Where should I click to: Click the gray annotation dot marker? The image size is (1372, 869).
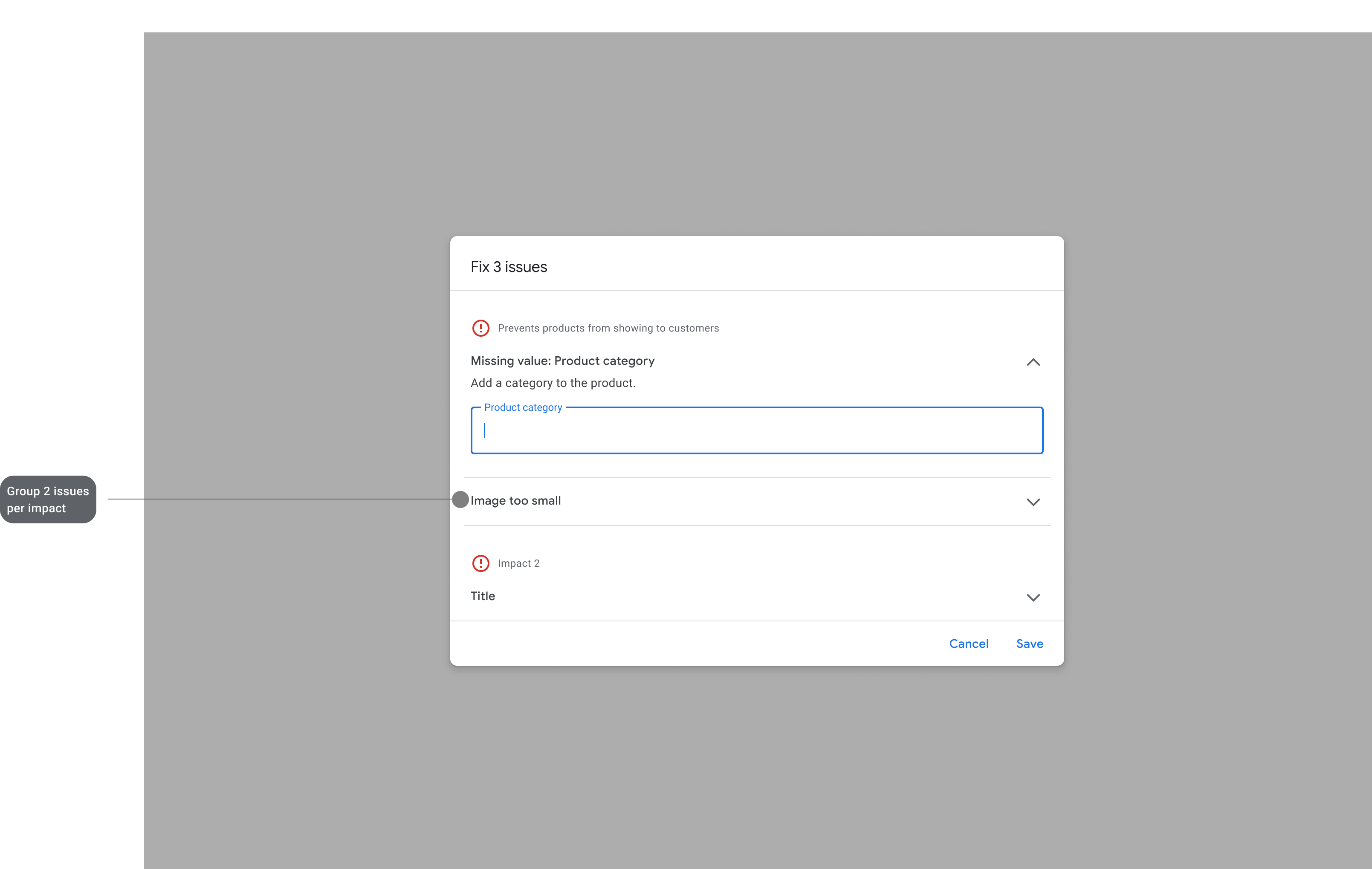[460, 499]
